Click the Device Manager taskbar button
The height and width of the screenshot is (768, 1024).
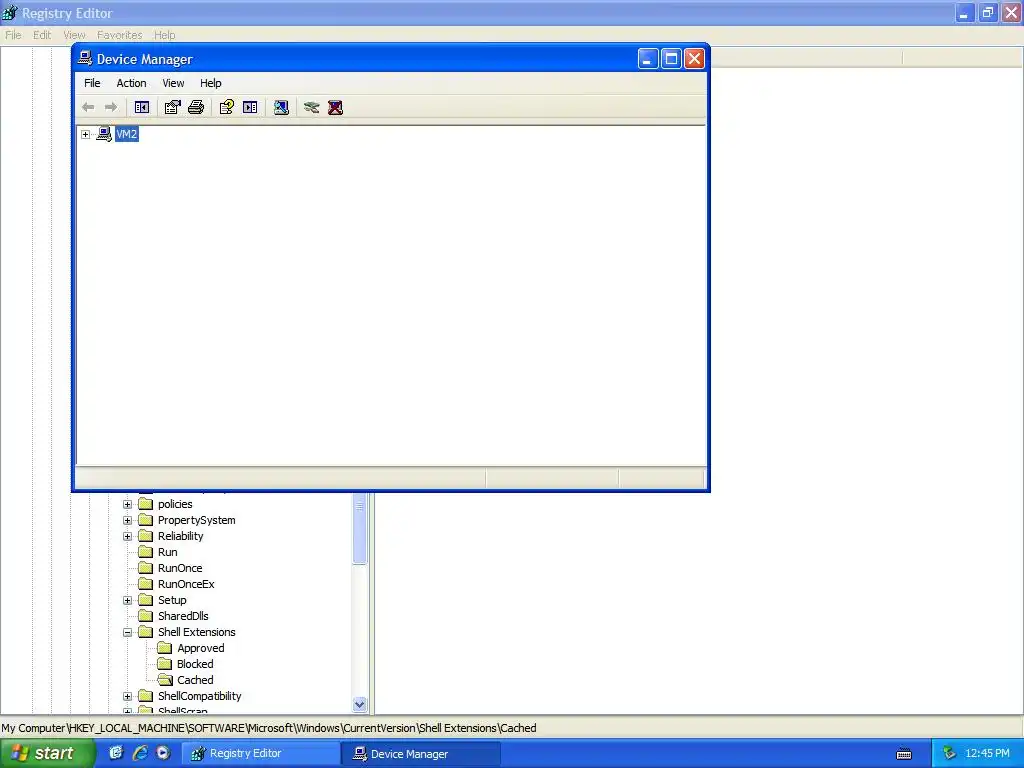[421, 754]
